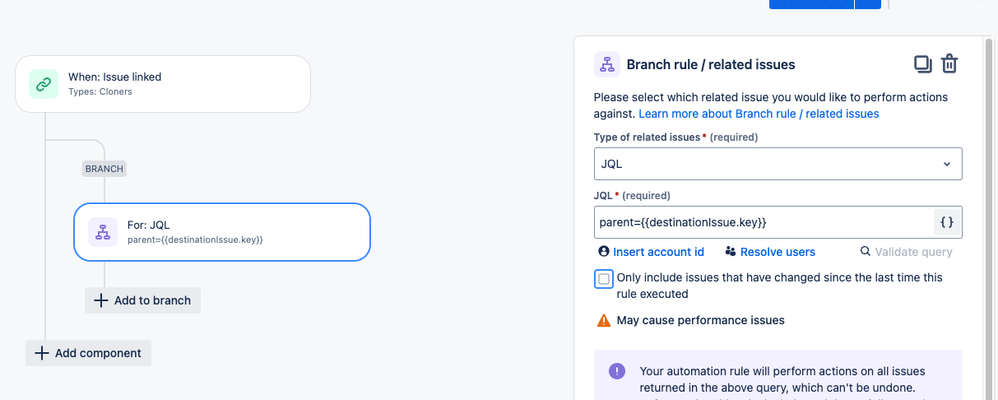Click the duplicate component icon
Viewport: 998px width, 400px height.
[922, 64]
